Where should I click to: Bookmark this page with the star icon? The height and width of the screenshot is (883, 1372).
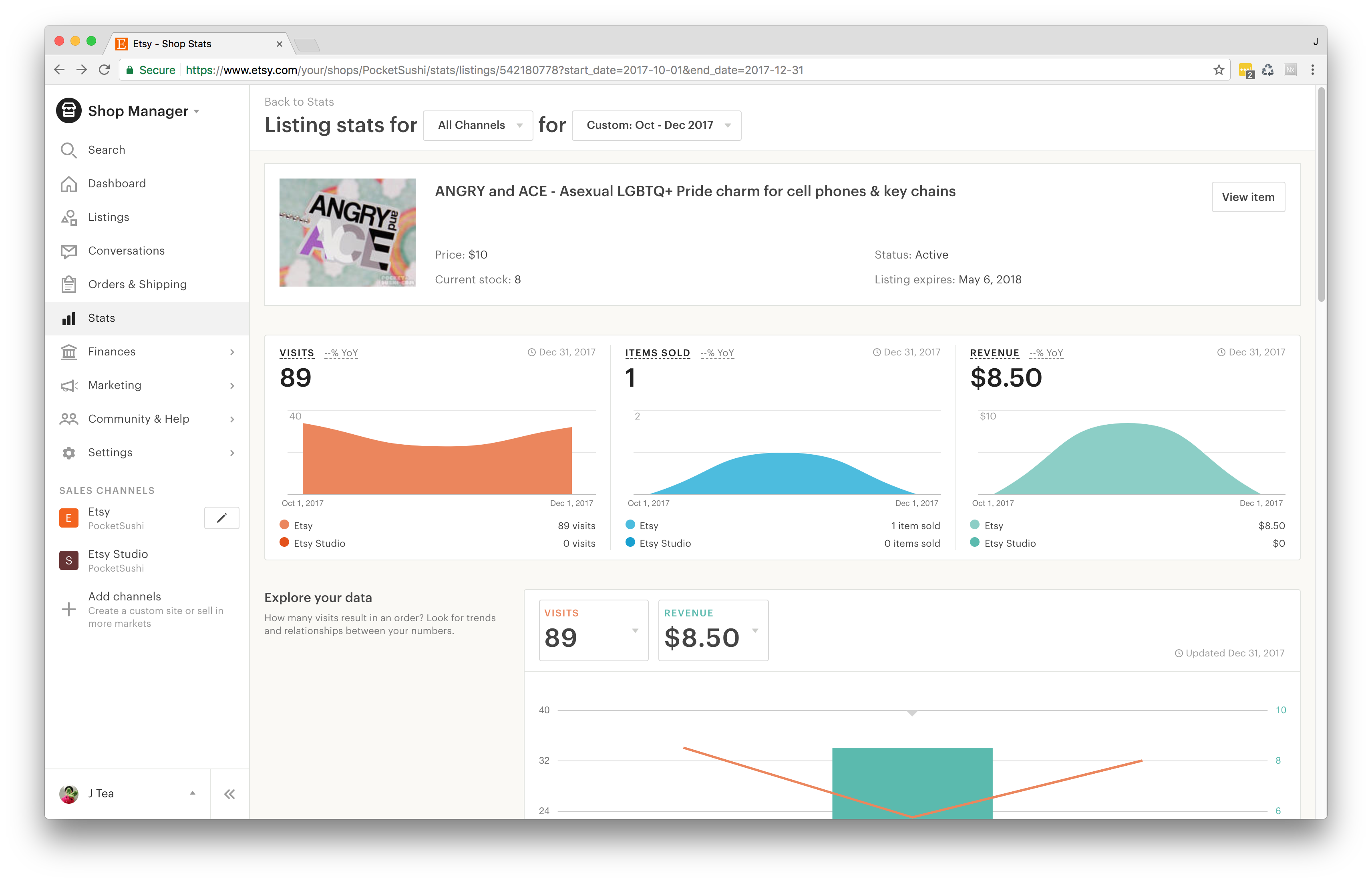tap(1218, 70)
